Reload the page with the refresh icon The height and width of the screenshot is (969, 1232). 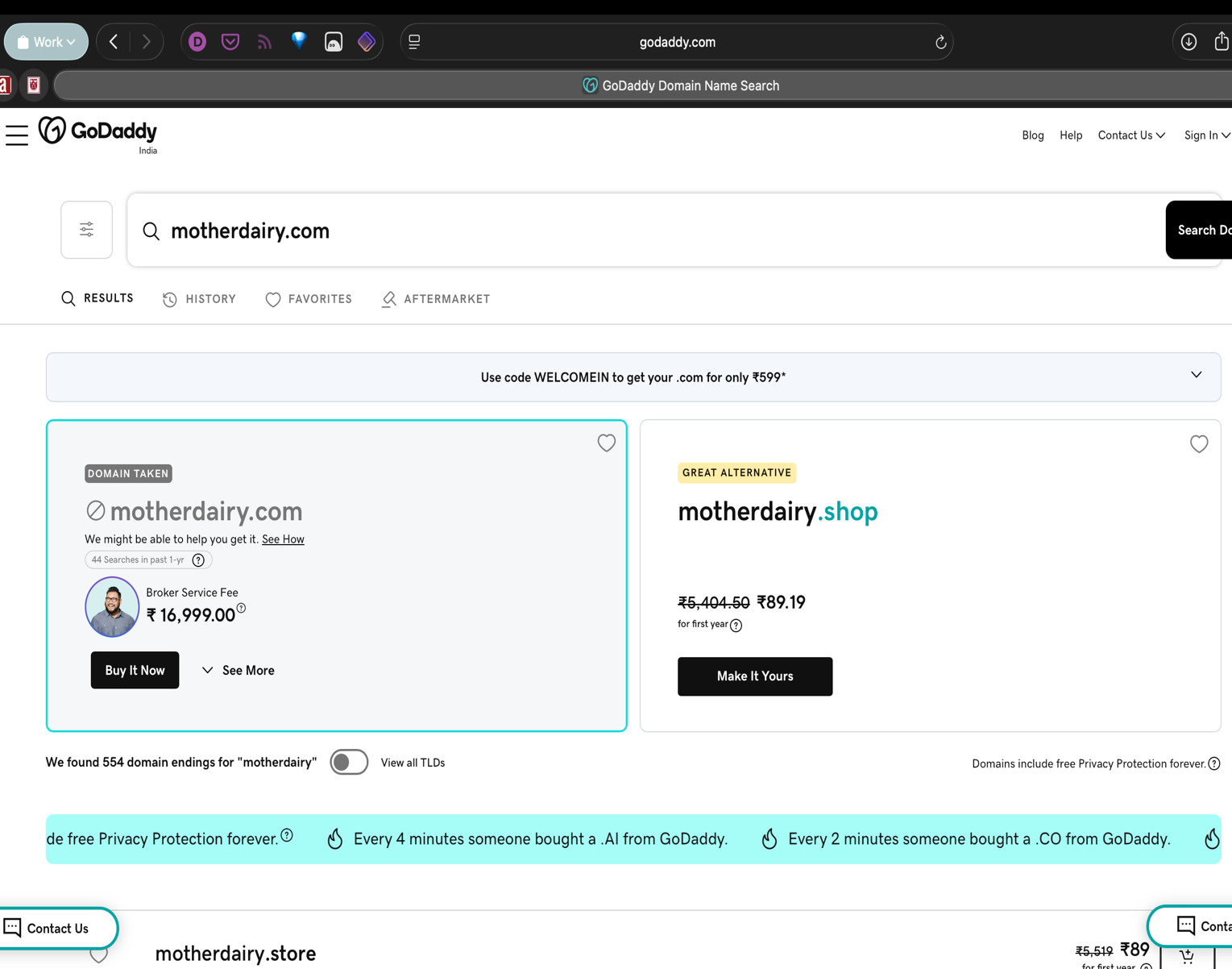point(940,42)
